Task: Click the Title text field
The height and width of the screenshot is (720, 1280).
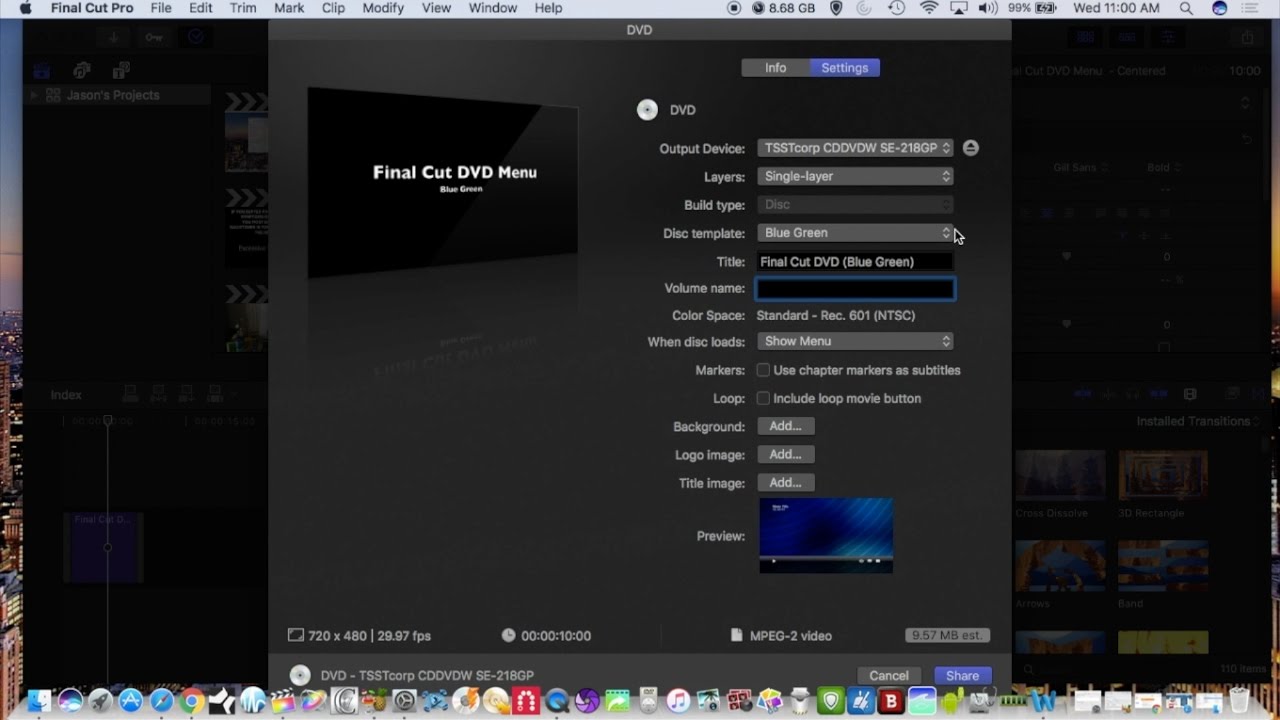Action: 855,262
